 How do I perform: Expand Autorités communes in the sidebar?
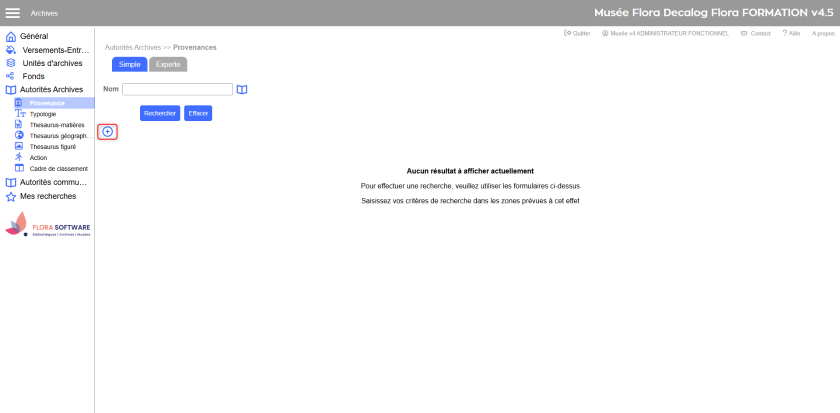pyautogui.click(x=53, y=183)
